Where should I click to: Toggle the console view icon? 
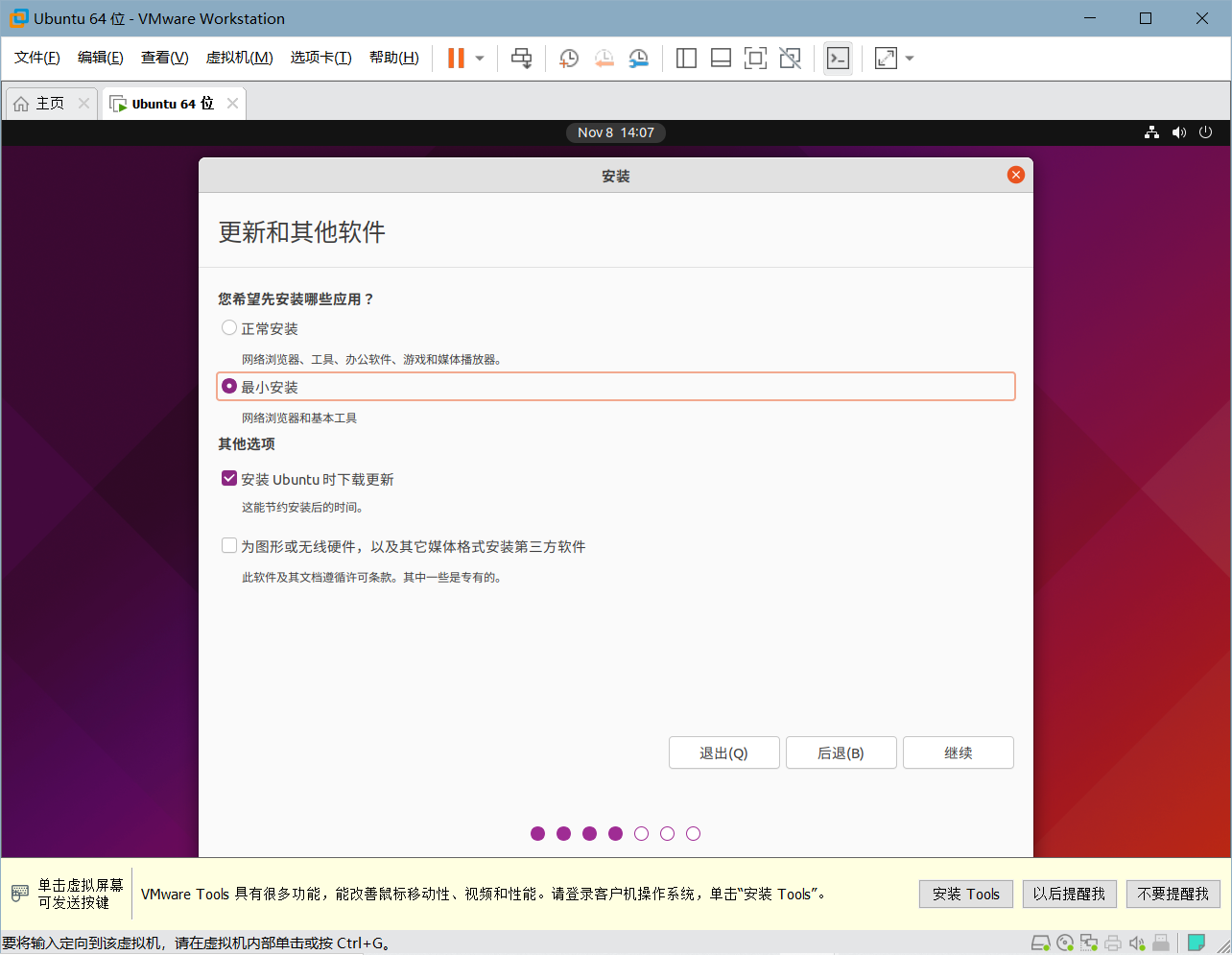click(x=838, y=59)
